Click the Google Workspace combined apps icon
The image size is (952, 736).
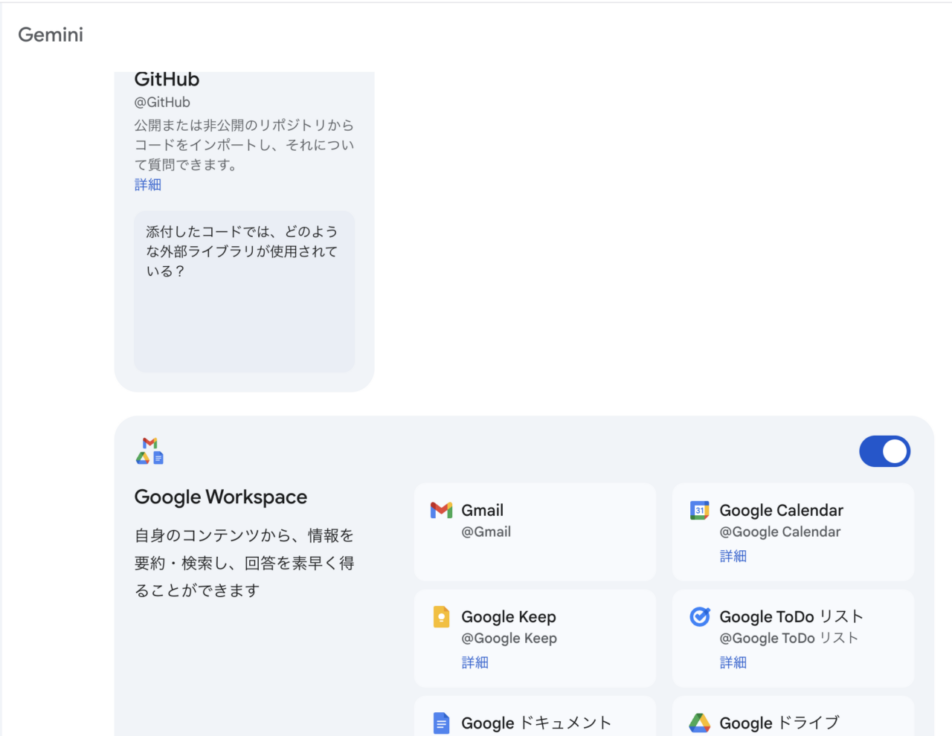pyautogui.click(x=149, y=451)
